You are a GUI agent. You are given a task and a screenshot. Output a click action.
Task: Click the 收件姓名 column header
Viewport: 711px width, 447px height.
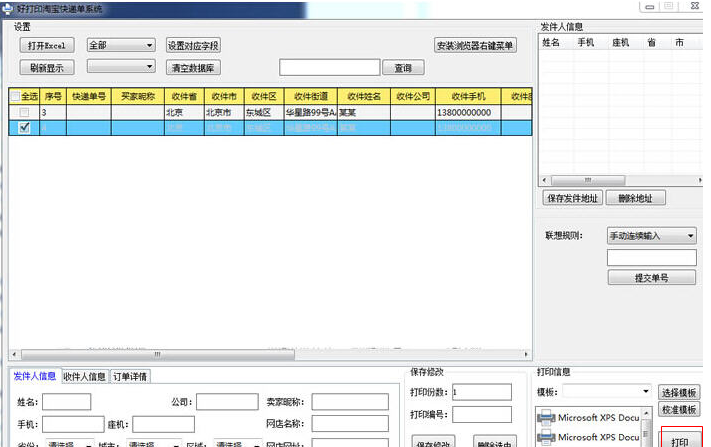click(x=364, y=97)
